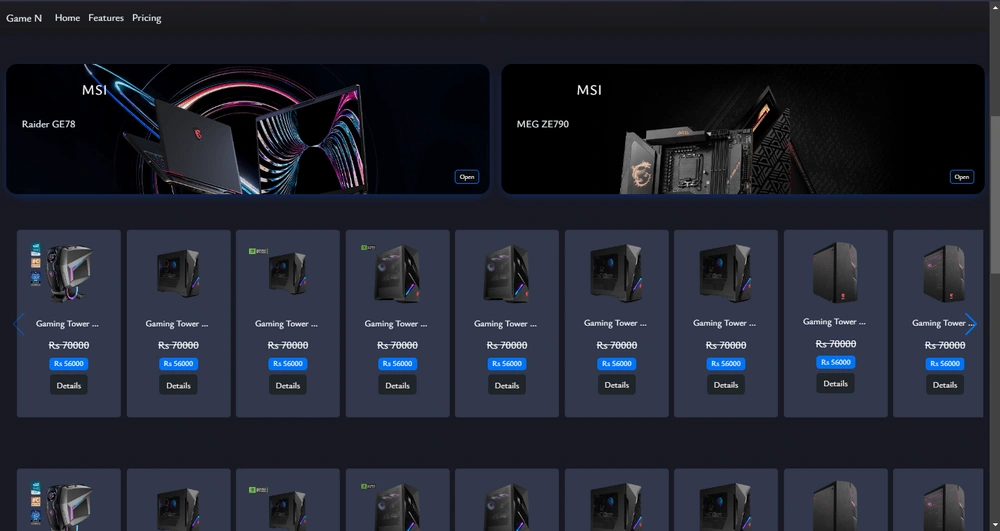Click the MEG ZE790 banner title text
The image size is (1000, 531).
click(543, 124)
